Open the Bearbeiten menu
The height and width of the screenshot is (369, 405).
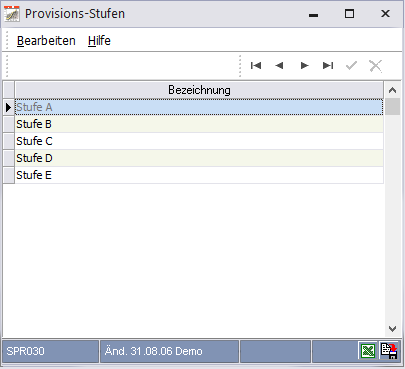46,41
